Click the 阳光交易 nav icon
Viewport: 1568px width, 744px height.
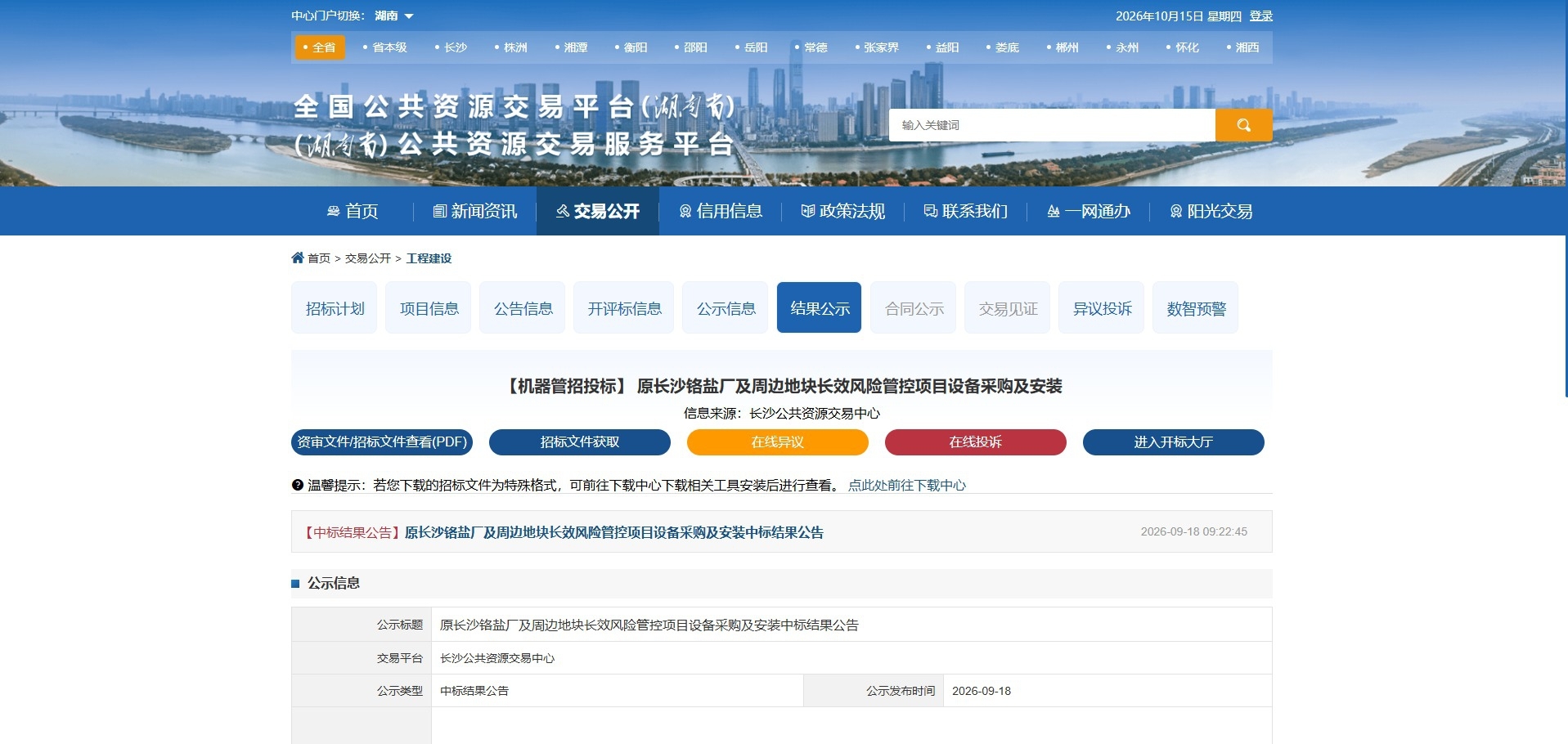click(1176, 211)
